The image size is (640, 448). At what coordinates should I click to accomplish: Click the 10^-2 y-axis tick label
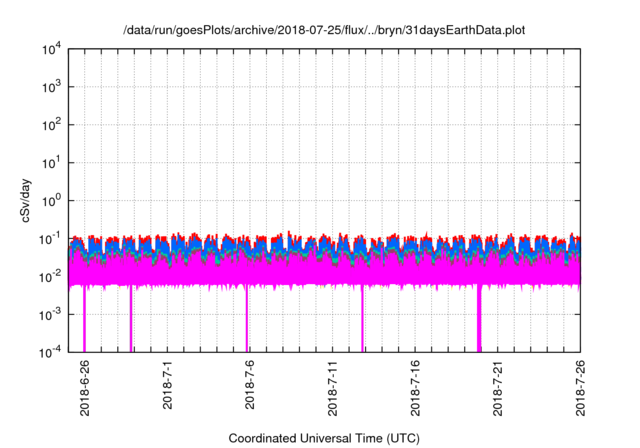51,277
